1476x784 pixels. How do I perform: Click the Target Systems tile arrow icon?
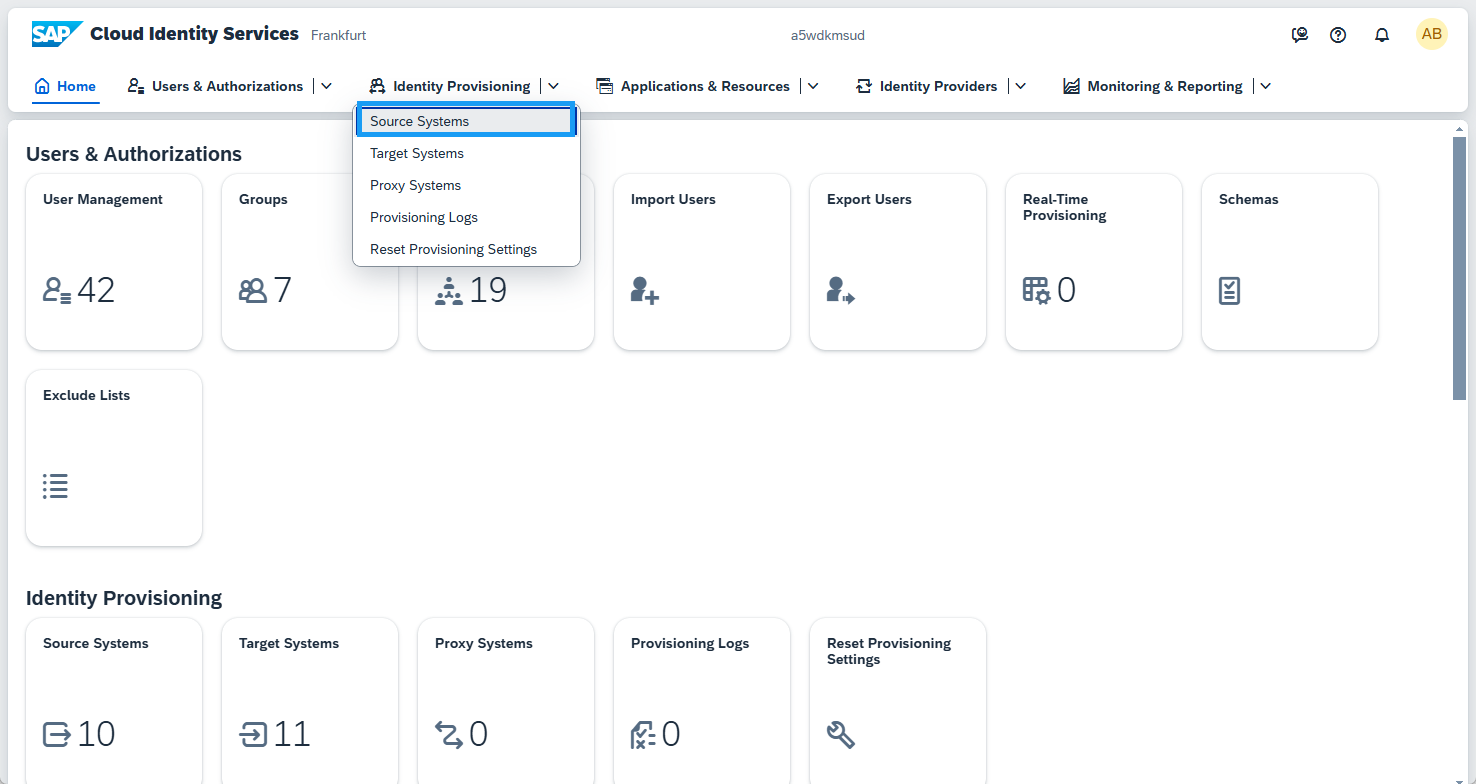[x=253, y=735]
